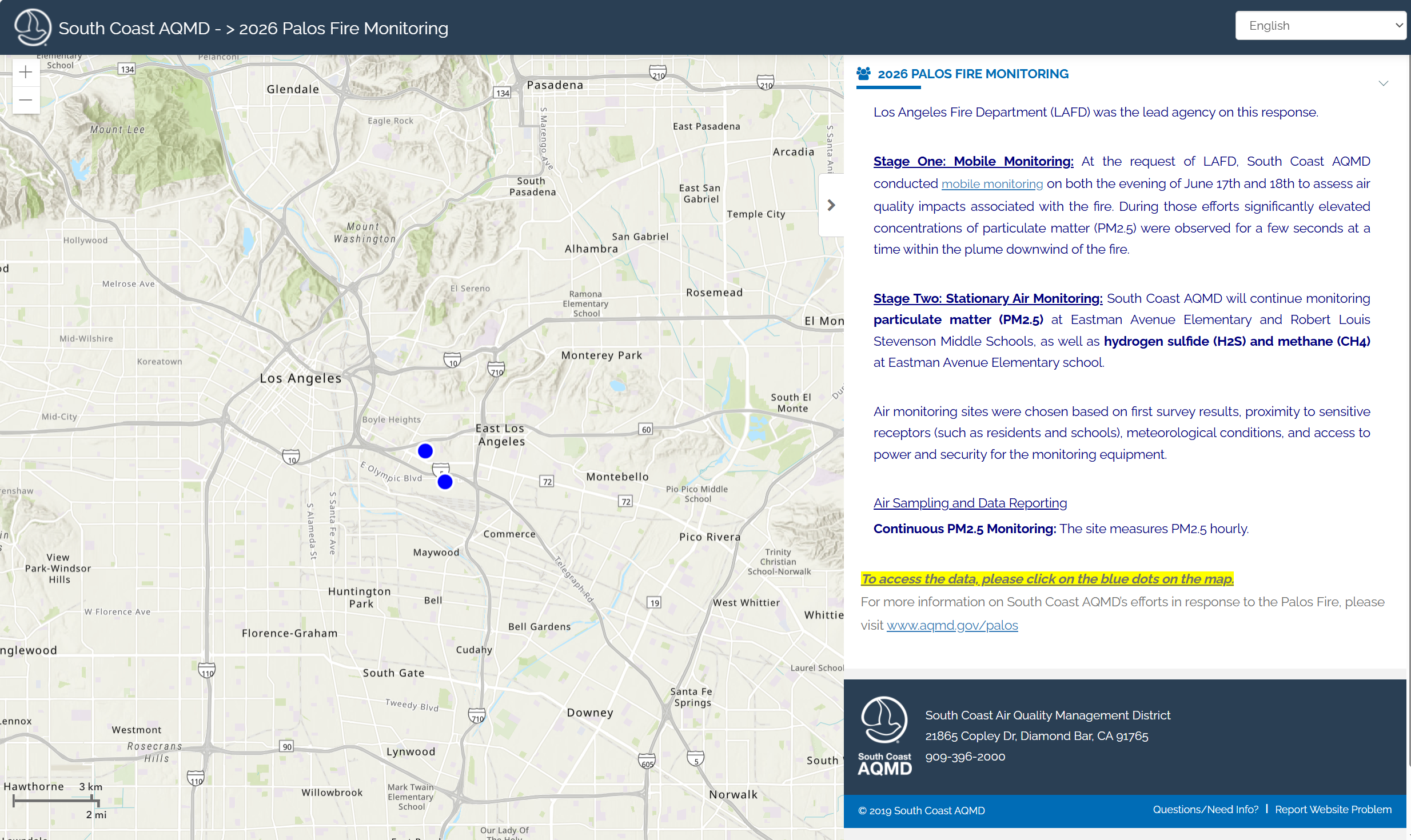Open Air Sampling and Data Reporting link
The width and height of the screenshot is (1411, 840).
click(970, 503)
